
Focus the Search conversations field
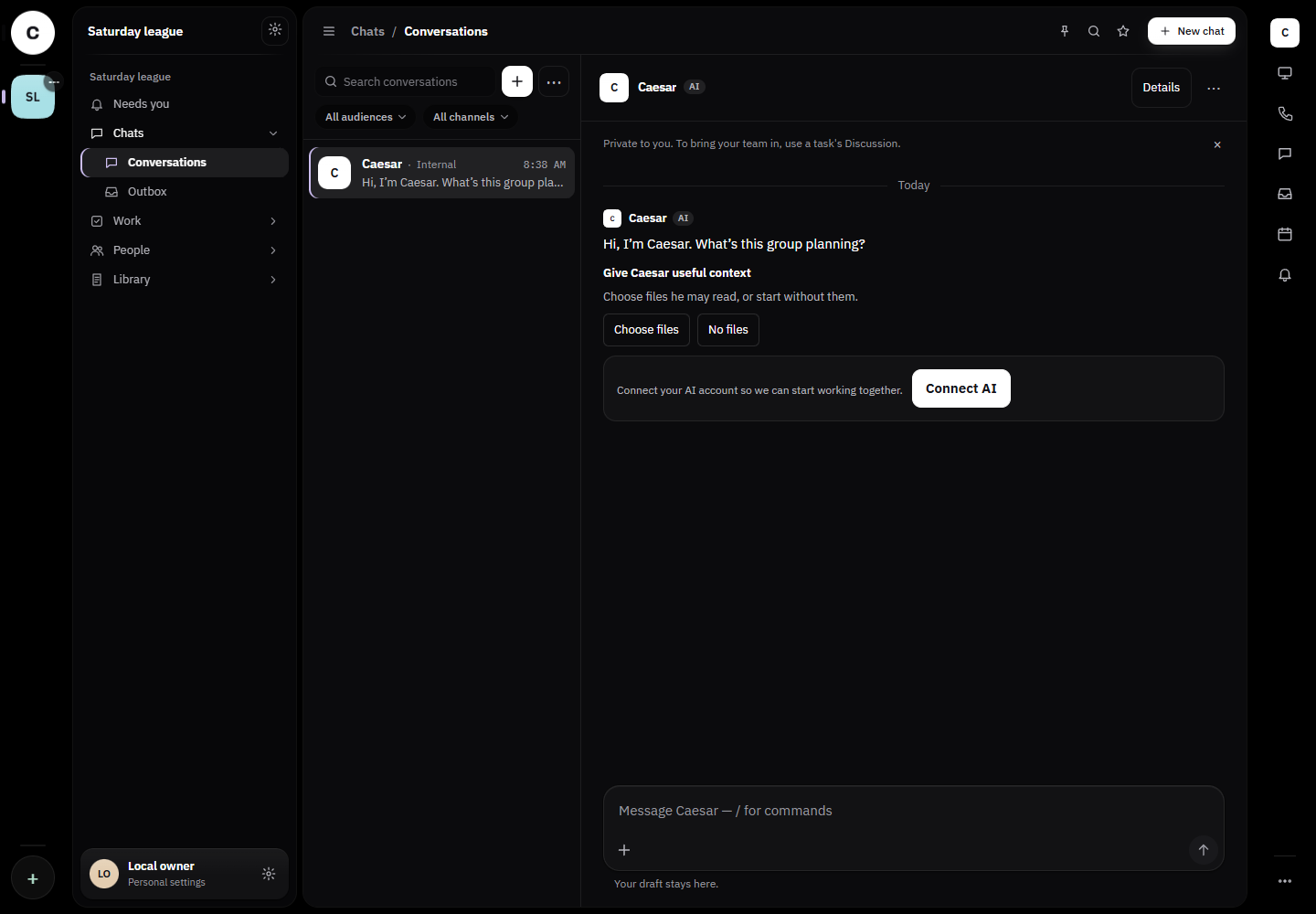(406, 81)
